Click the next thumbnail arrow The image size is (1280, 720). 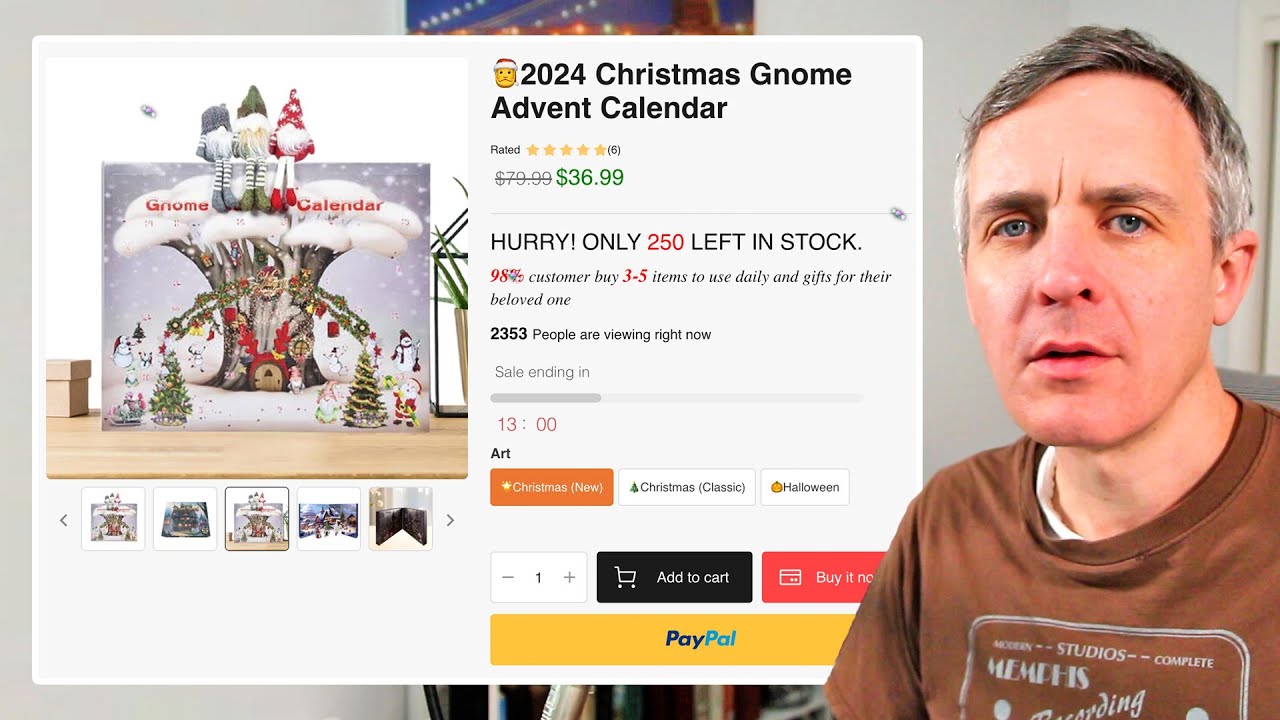pos(450,520)
